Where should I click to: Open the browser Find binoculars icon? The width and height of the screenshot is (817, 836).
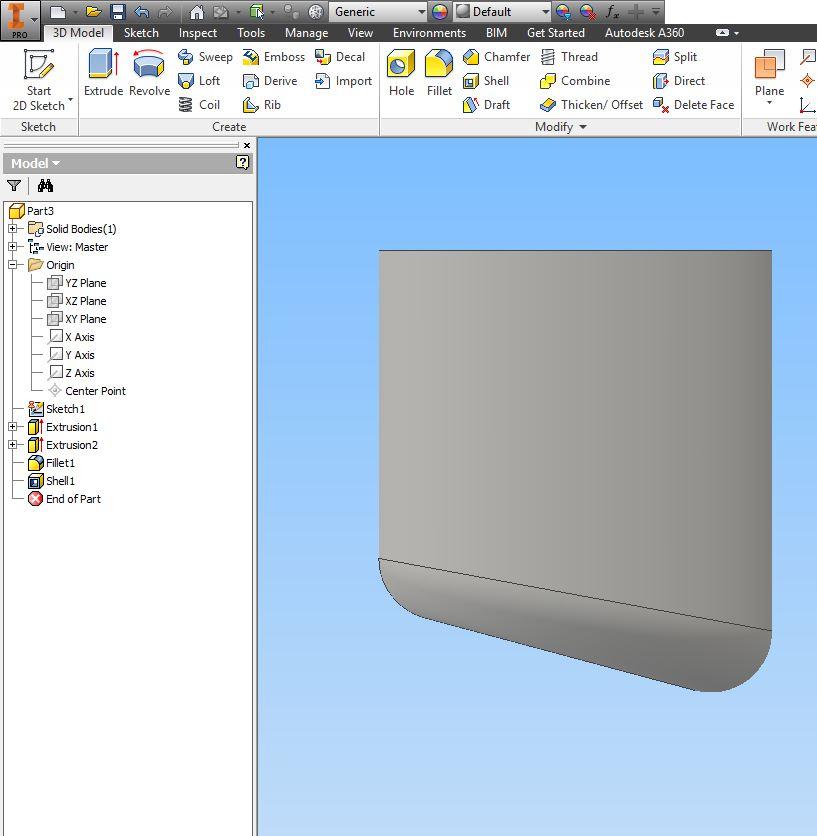pyautogui.click(x=45, y=186)
